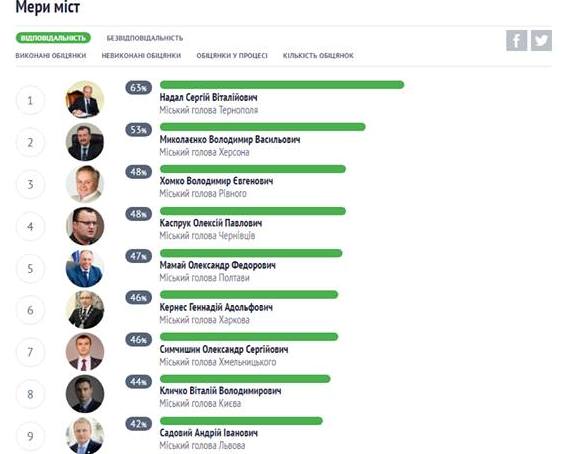Click the 63% progress bar of Надал
This screenshot has height=454, width=567.
pos(282,85)
